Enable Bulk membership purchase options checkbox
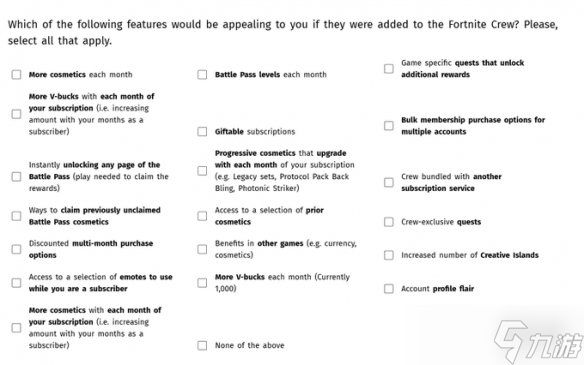The width and height of the screenshot is (584, 365). [389, 126]
